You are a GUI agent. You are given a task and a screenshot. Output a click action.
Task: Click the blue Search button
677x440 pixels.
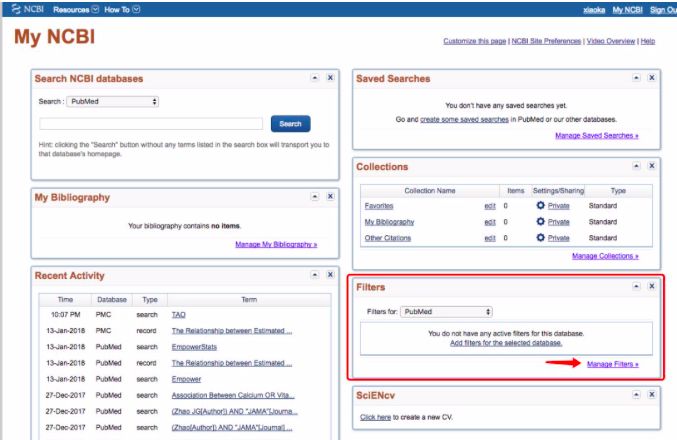pos(291,124)
